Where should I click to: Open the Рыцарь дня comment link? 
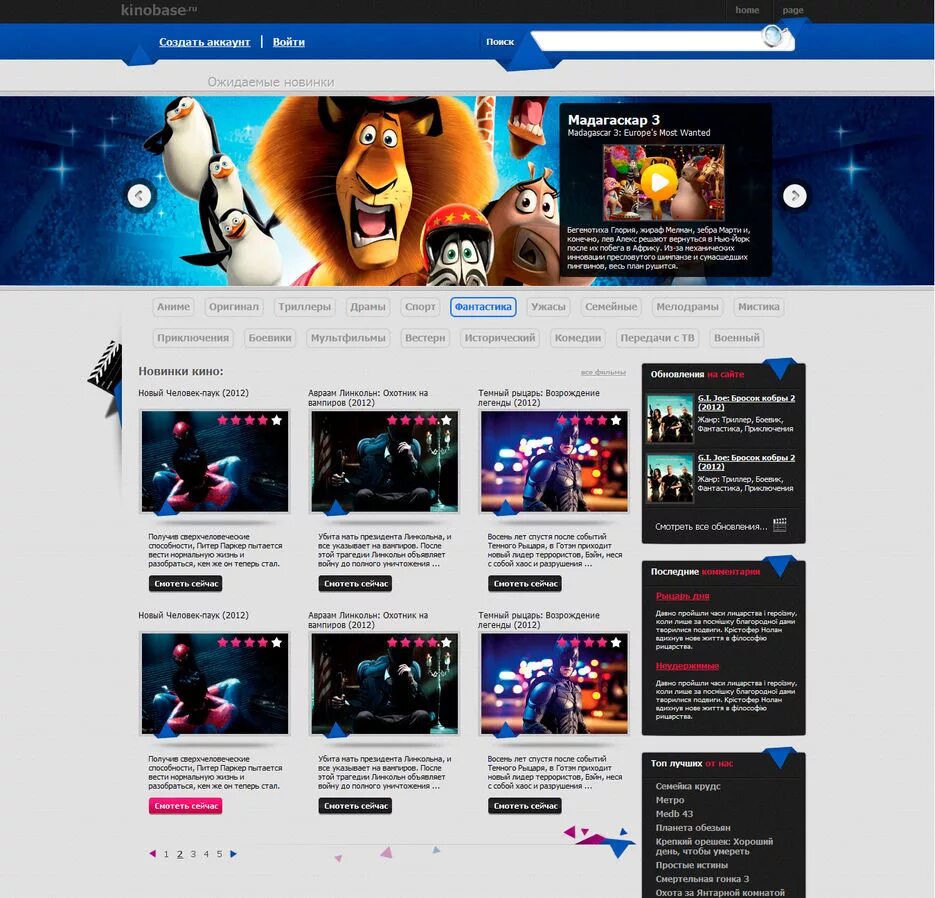[682, 596]
